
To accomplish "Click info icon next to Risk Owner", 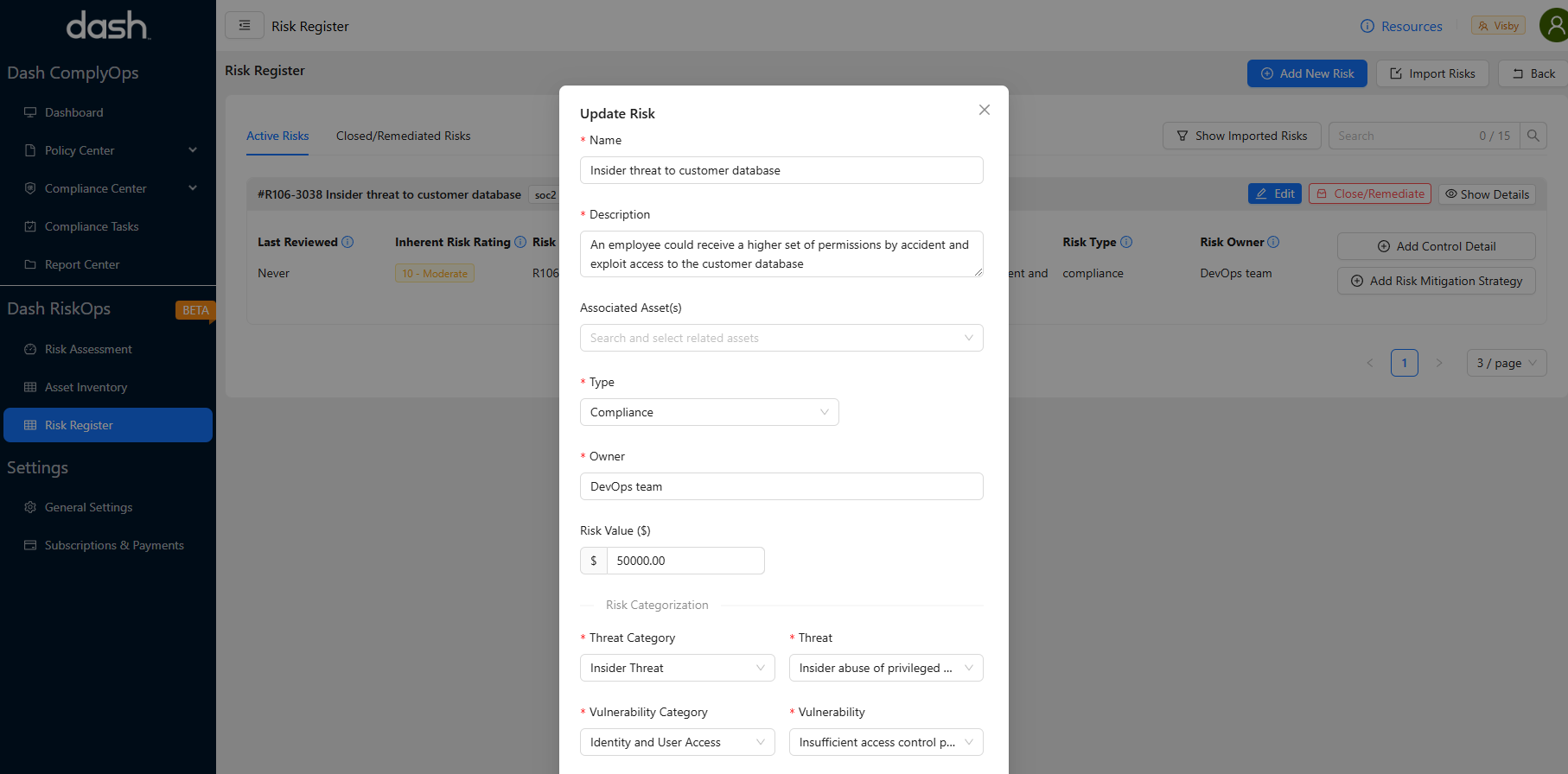I will (x=1273, y=242).
